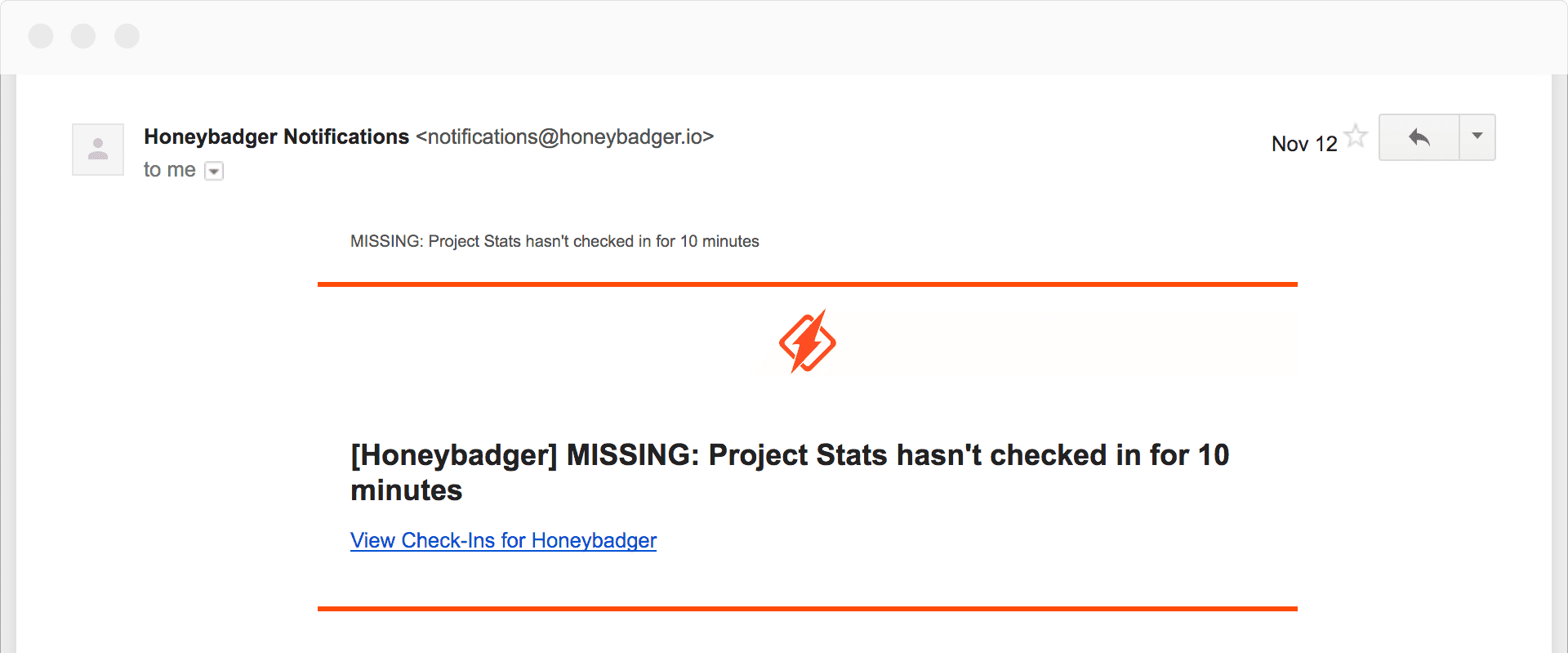Screen dimensions: 1568x653
Task: Expand the 'to me' recipient details
Action: [214, 171]
